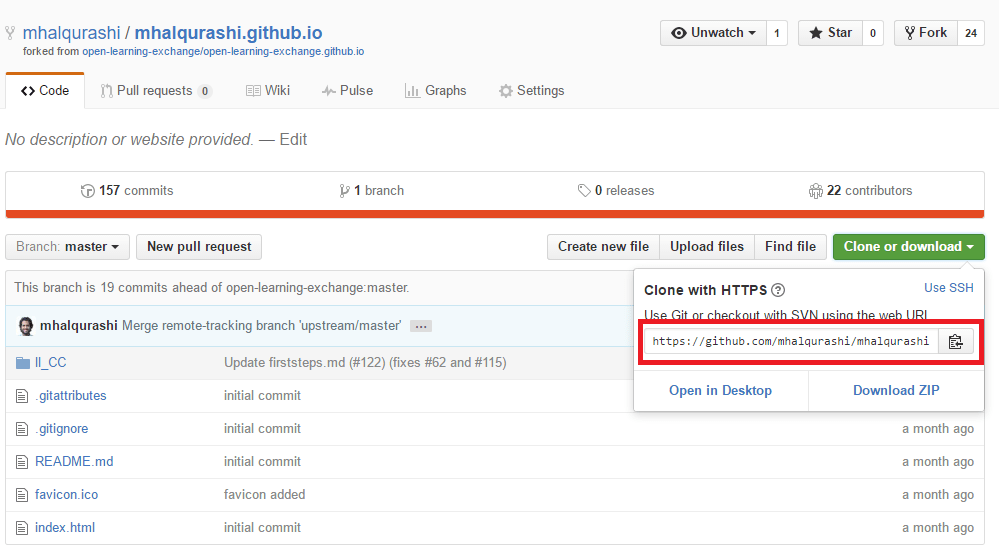
Task: Collapse the Clone or download dropdown
Action: pos(908,247)
